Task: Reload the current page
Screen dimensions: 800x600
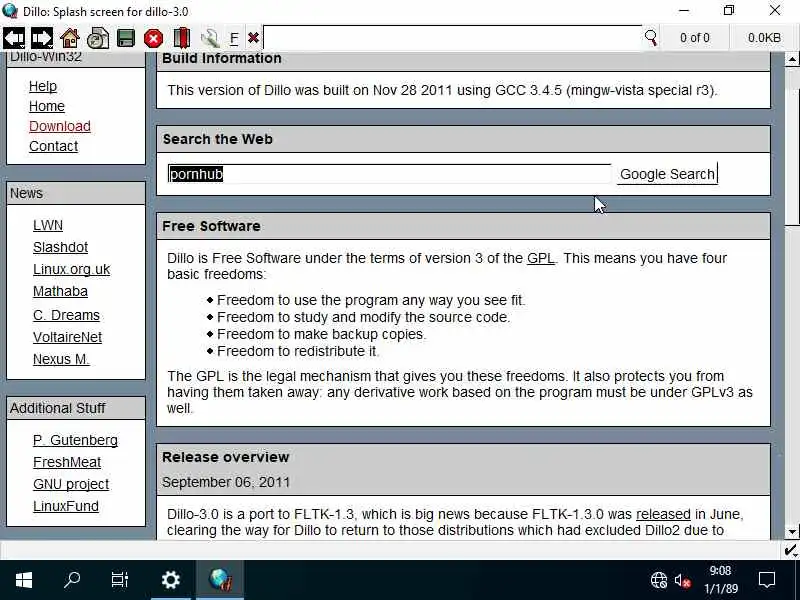Action: pyautogui.click(x=98, y=38)
